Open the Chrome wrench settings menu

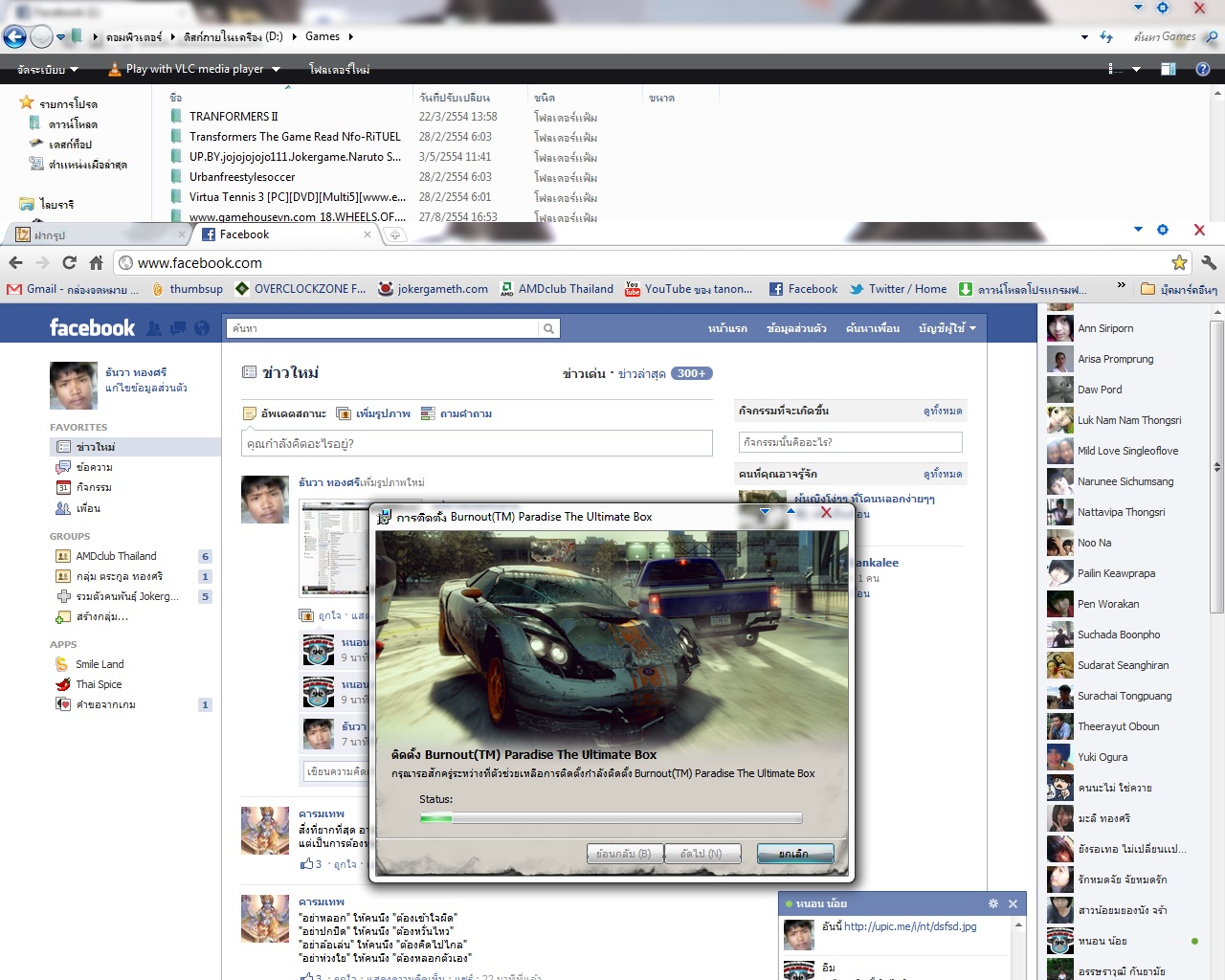[1209, 263]
